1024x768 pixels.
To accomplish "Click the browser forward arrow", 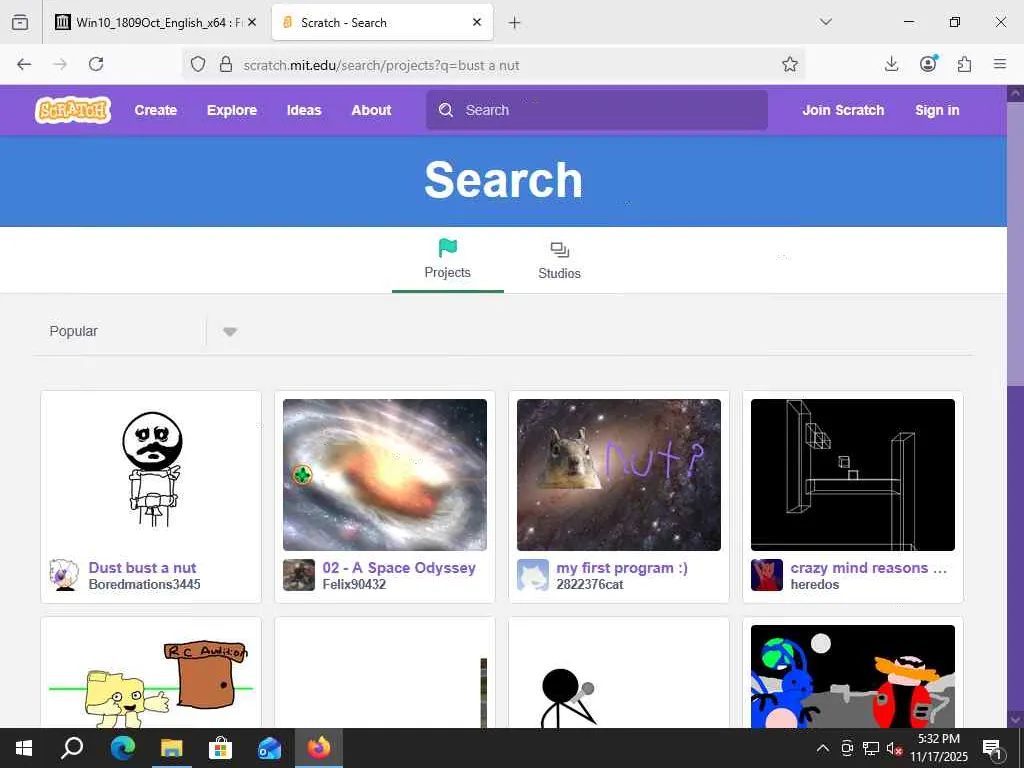I will [x=60, y=64].
